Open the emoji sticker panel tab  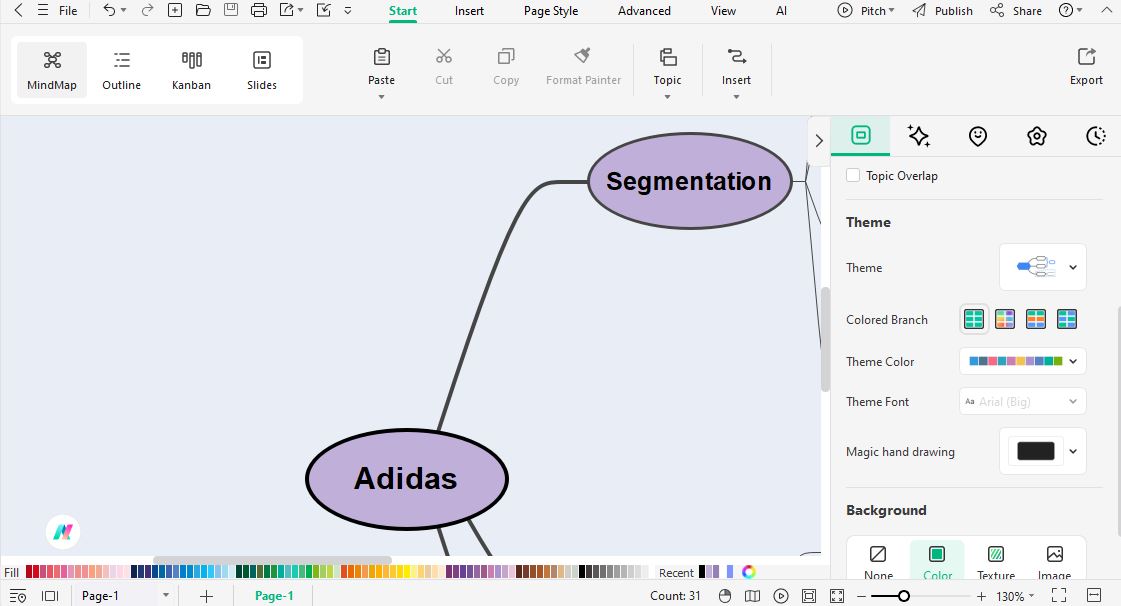point(978,136)
